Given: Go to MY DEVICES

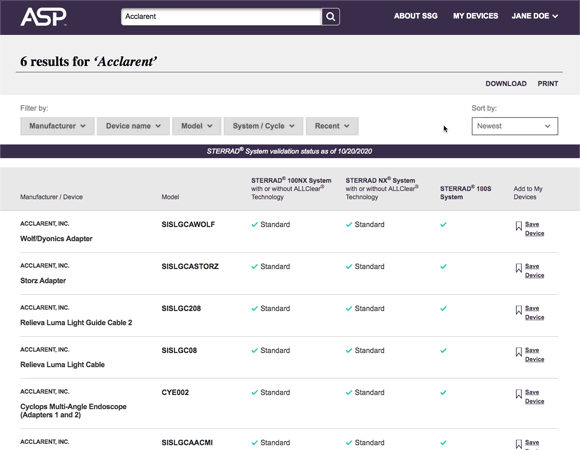Looking at the screenshot, I should 475,16.
